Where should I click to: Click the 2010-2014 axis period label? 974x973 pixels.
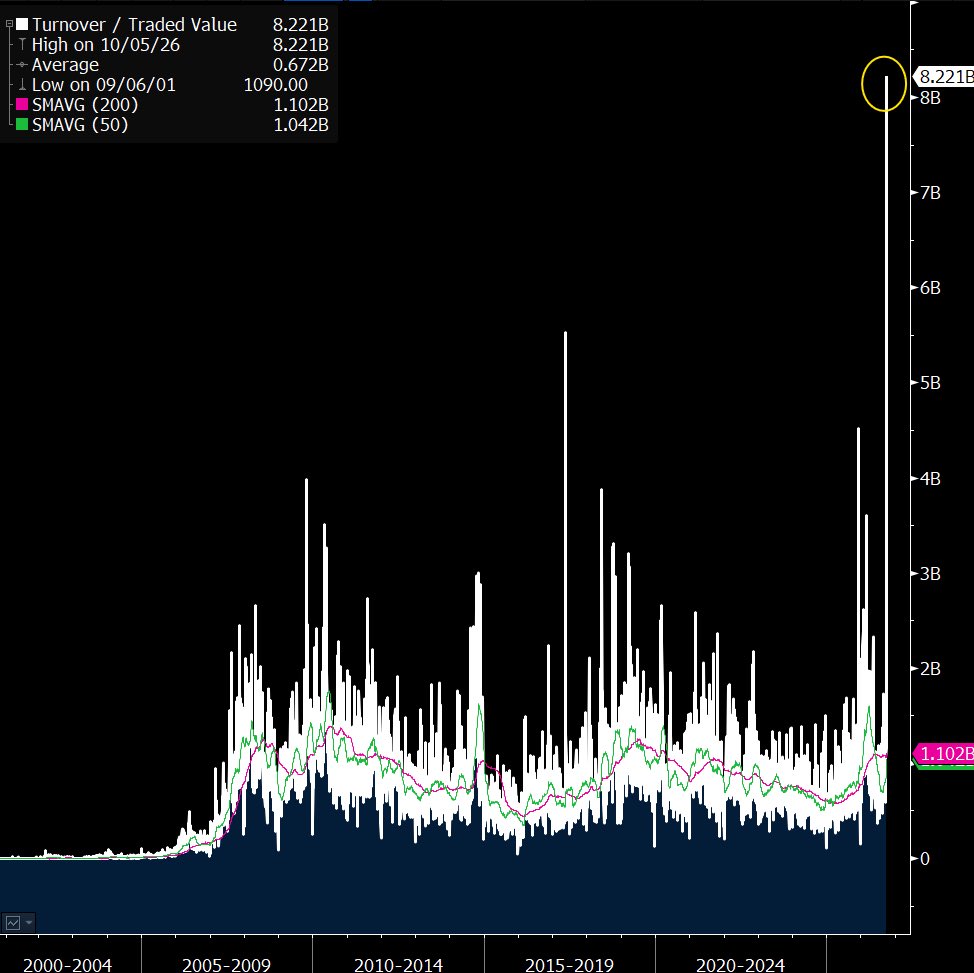pyautogui.click(x=398, y=965)
